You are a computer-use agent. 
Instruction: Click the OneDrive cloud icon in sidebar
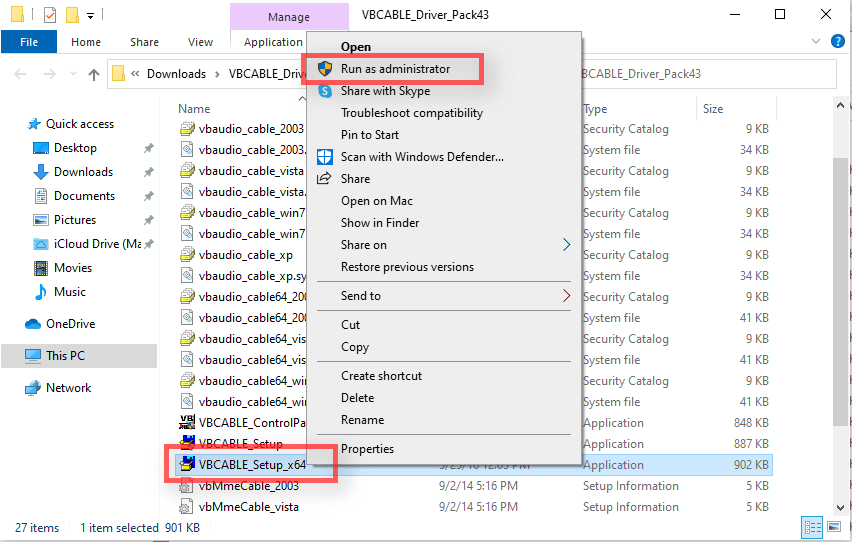tap(33, 324)
